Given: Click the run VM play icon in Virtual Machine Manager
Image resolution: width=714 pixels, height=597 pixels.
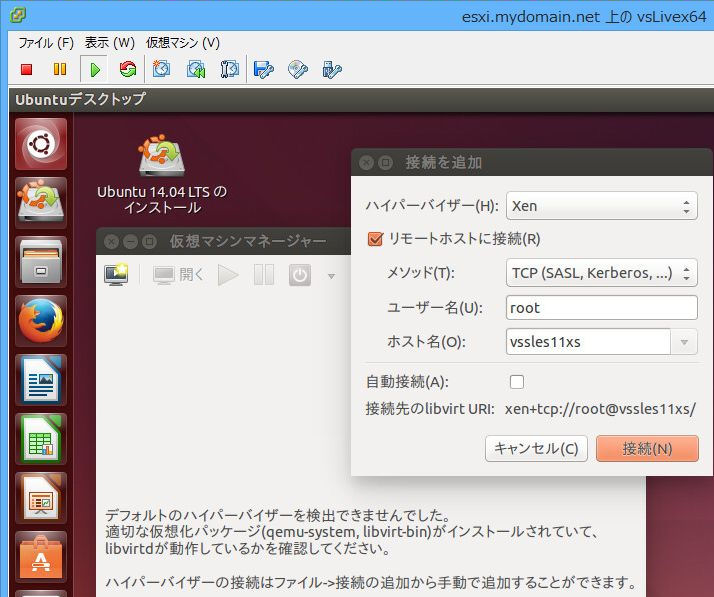Looking at the screenshot, I should tap(228, 275).
